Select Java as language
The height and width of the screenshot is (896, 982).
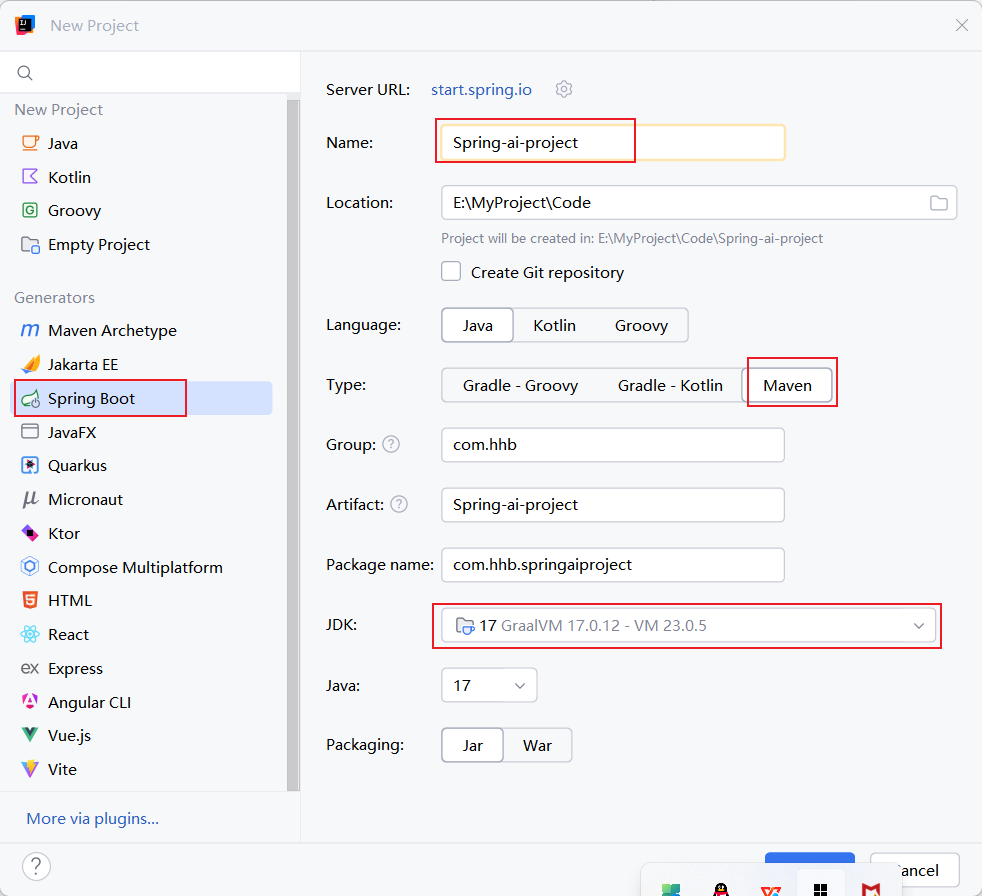(477, 325)
